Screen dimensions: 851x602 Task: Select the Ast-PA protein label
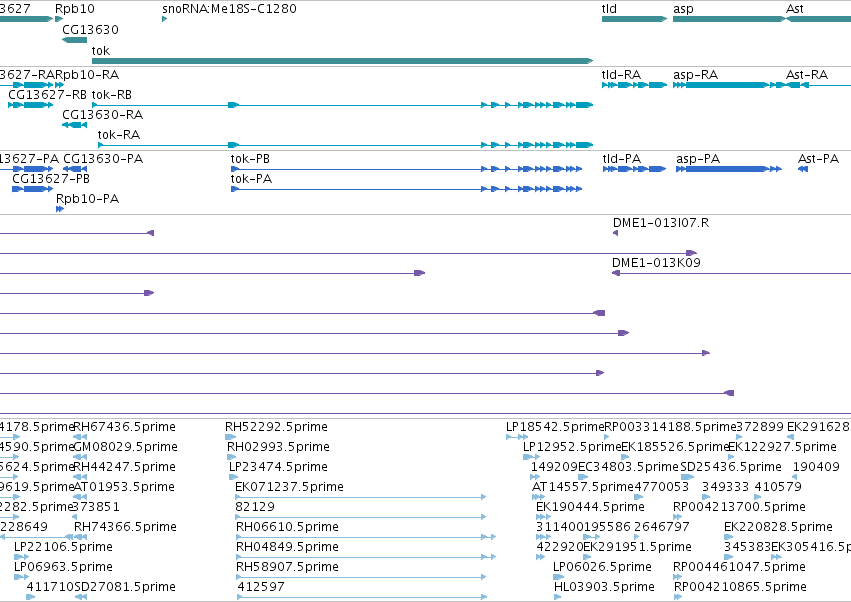[818, 159]
